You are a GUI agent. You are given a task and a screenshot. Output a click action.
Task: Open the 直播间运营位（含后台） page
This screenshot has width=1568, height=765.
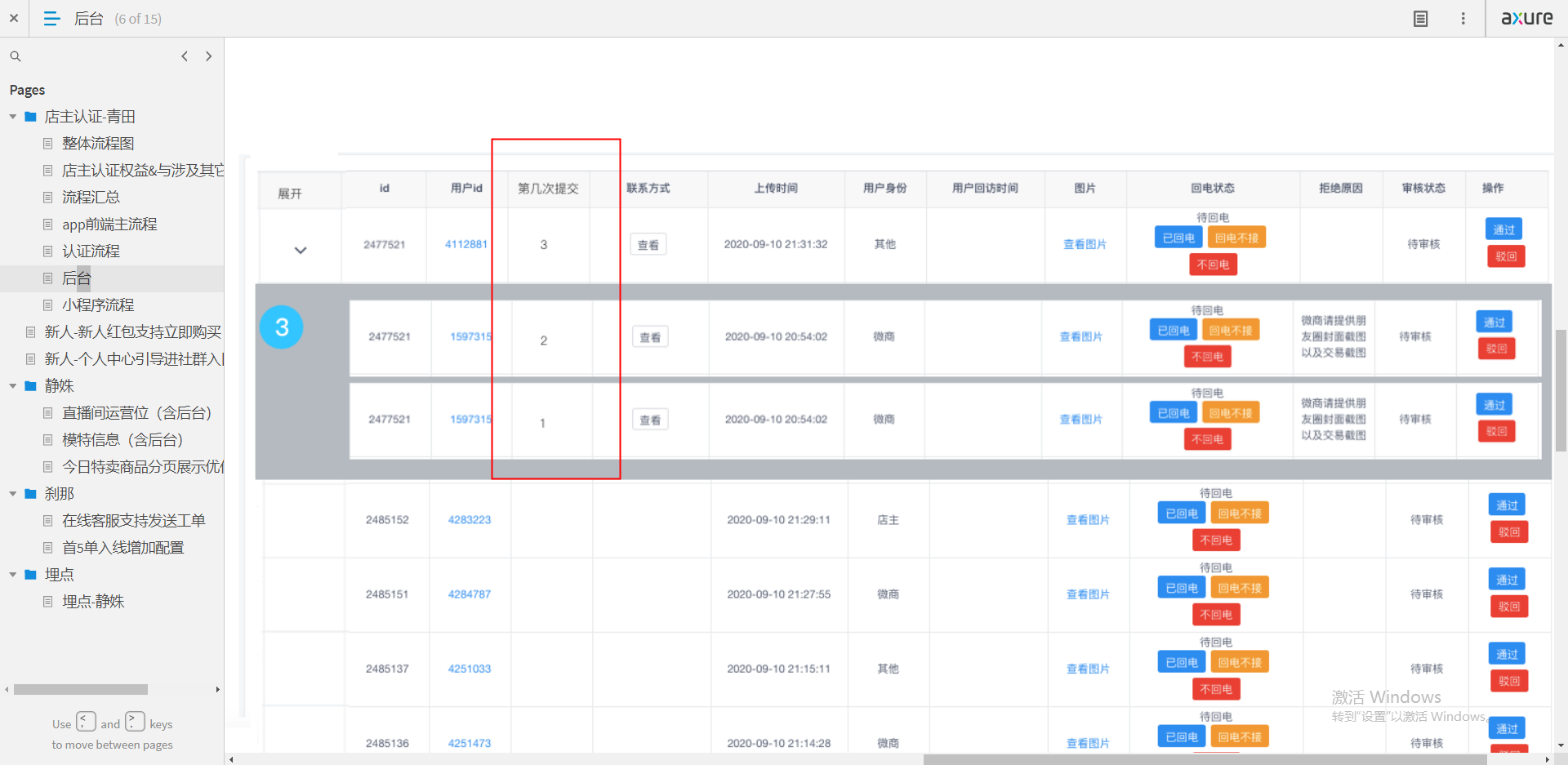pyautogui.click(x=136, y=413)
